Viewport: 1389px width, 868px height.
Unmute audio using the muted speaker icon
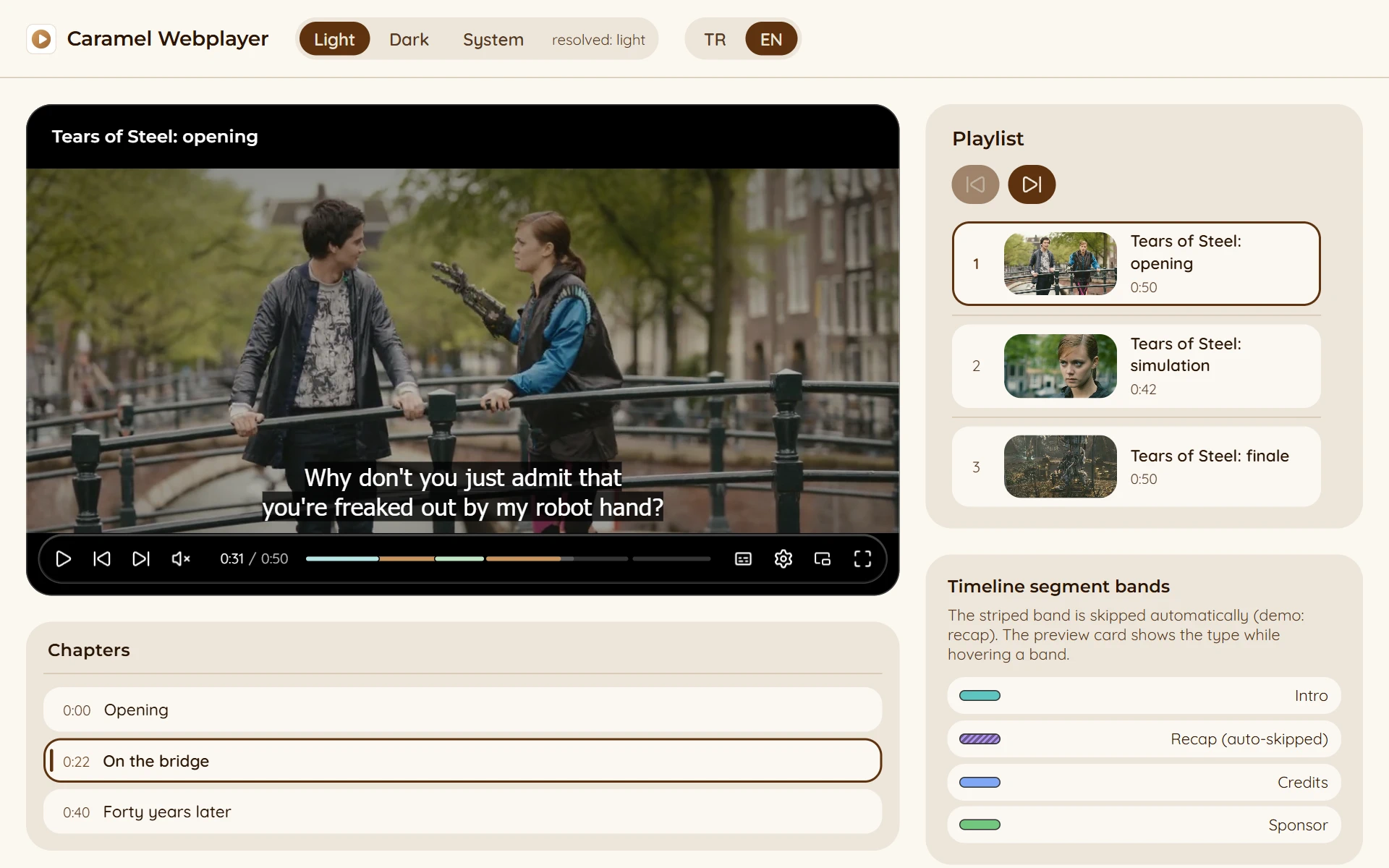click(180, 558)
